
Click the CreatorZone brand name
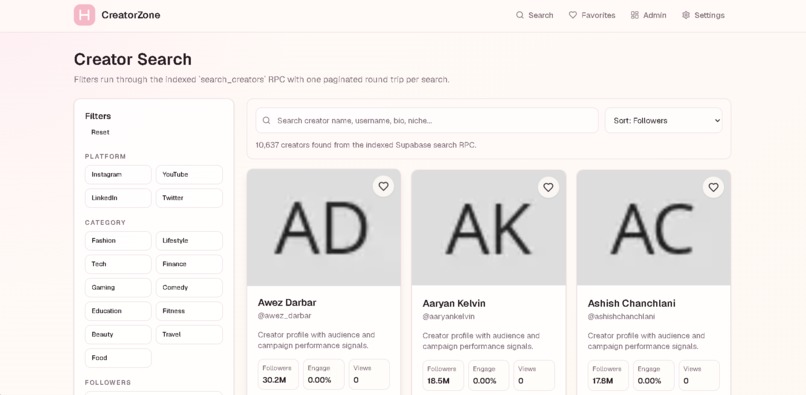(x=131, y=15)
